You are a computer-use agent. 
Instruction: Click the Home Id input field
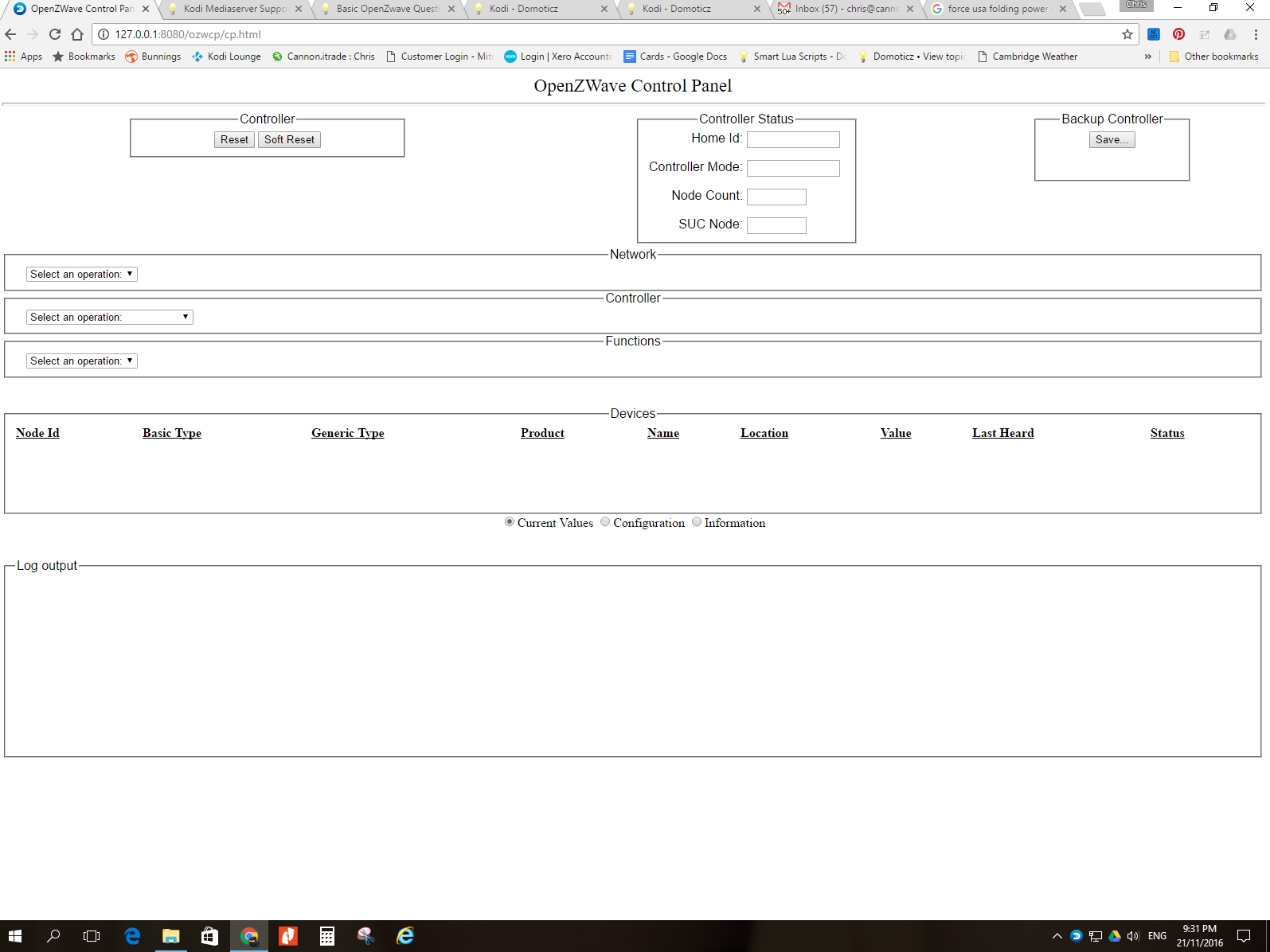[x=793, y=139]
